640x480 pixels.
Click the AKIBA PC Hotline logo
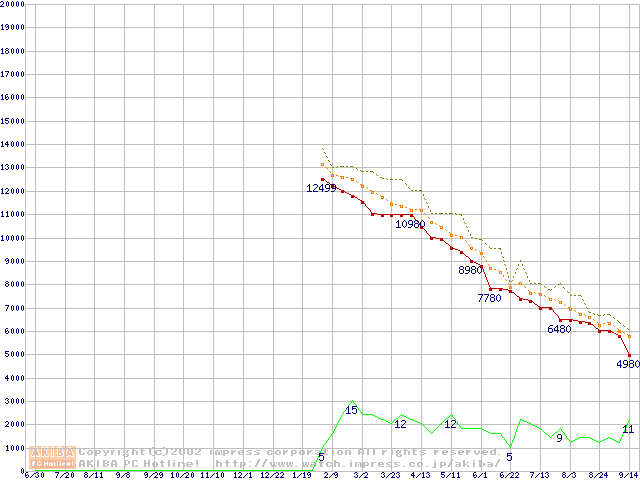52,458
